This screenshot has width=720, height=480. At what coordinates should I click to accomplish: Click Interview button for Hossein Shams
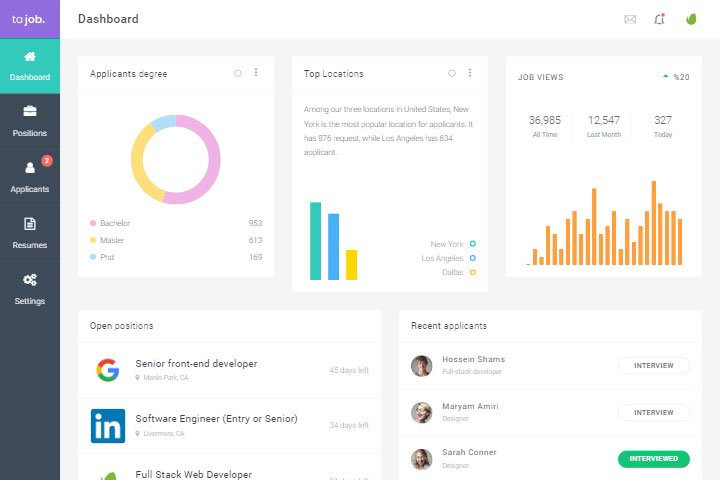point(653,366)
